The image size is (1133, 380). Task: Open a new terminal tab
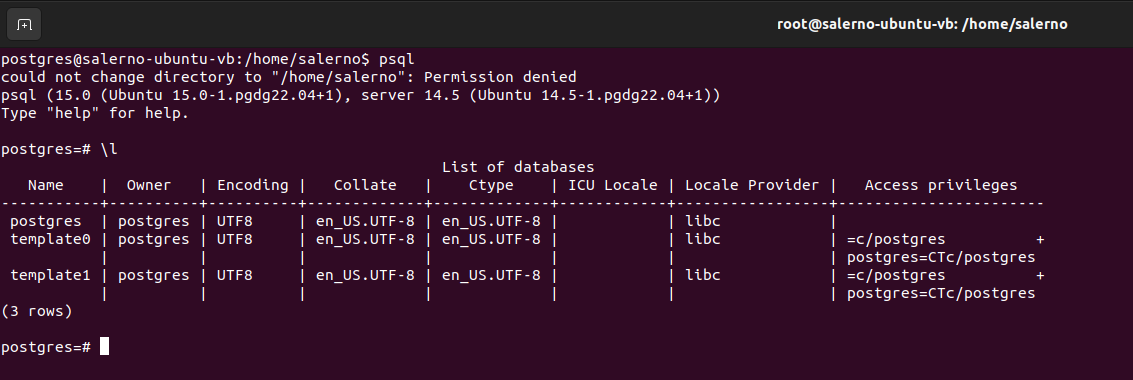pos(24,25)
